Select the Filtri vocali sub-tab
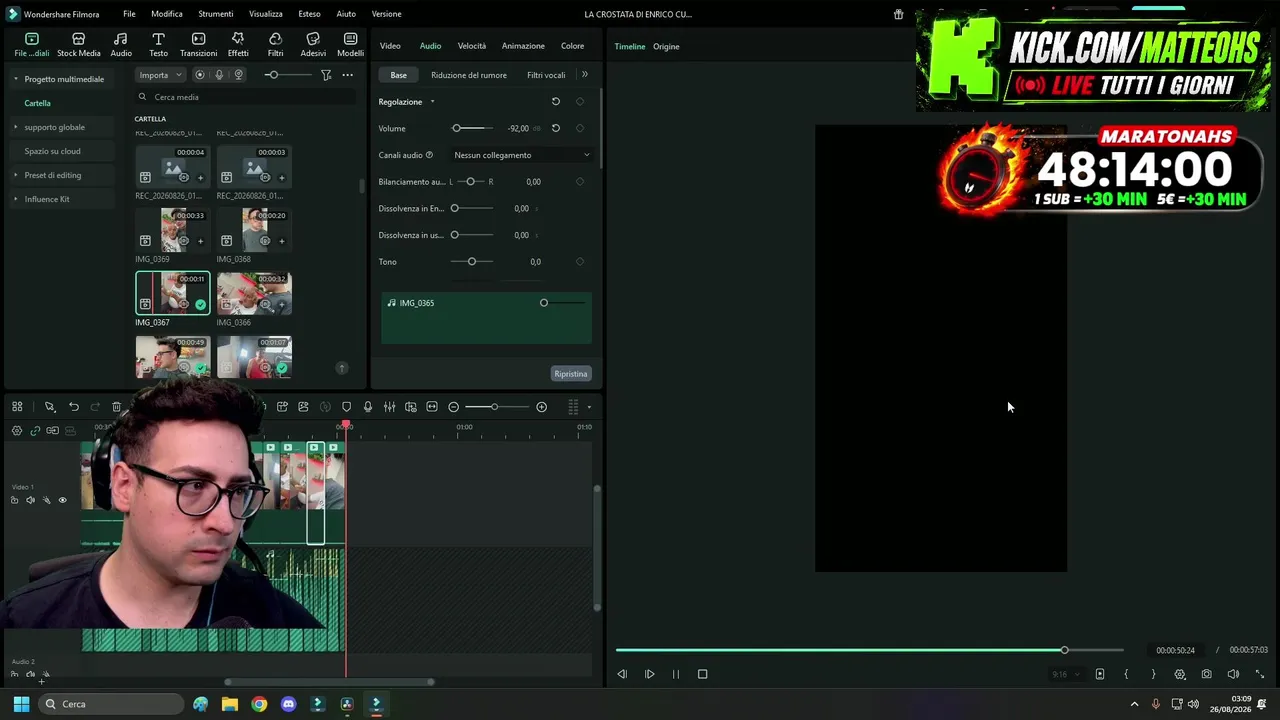1280x720 pixels. [x=546, y=75]
